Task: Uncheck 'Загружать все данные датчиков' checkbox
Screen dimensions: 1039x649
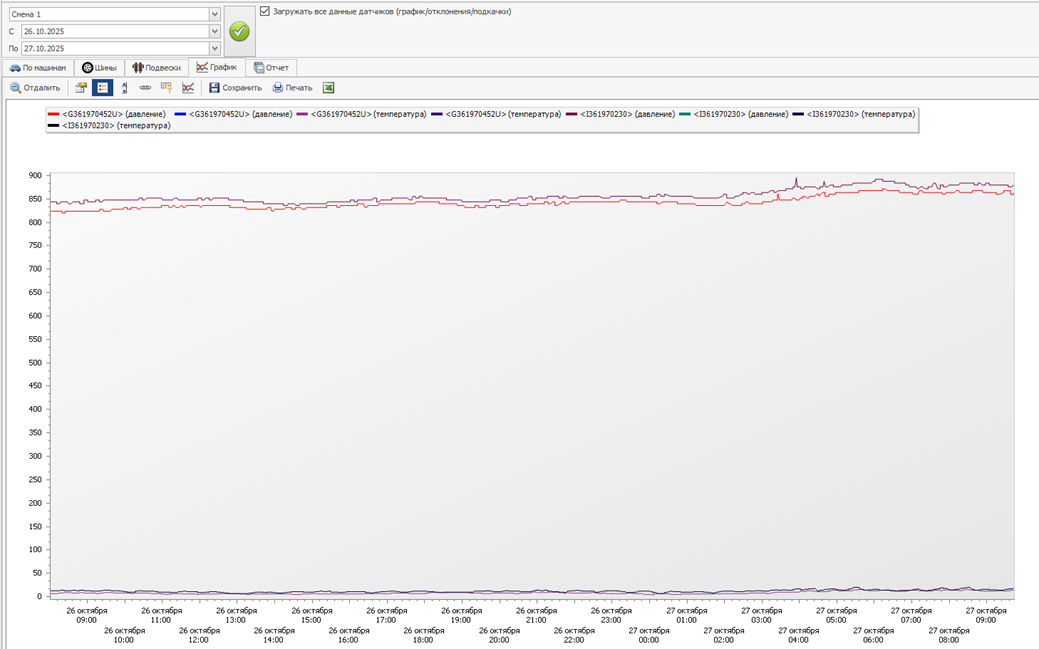Action: tap(265, 11)
